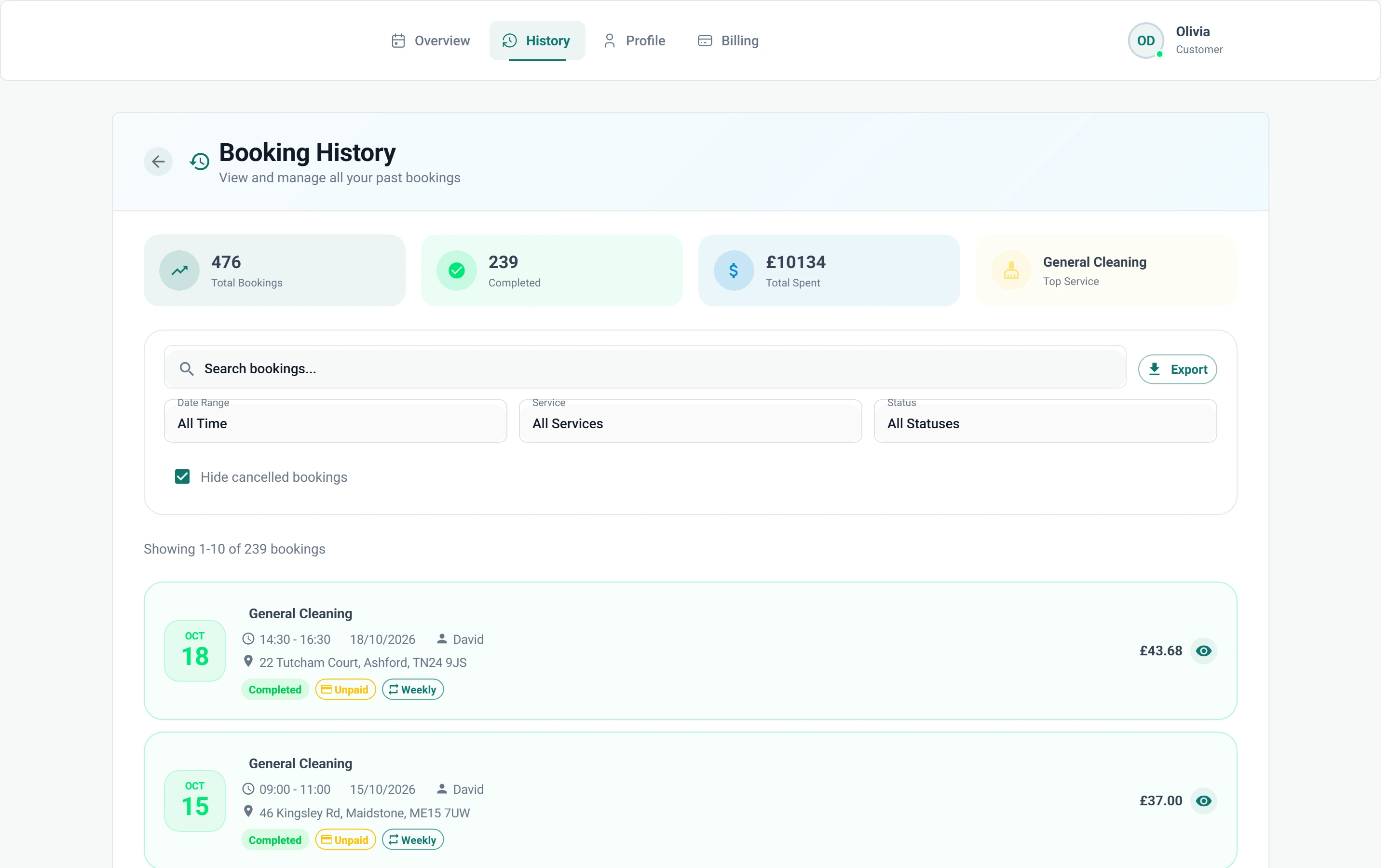The height and width of the screenshot is (868, 1389).
Task: Click the £10134 Total Spent card
Action: click(830, 271)
